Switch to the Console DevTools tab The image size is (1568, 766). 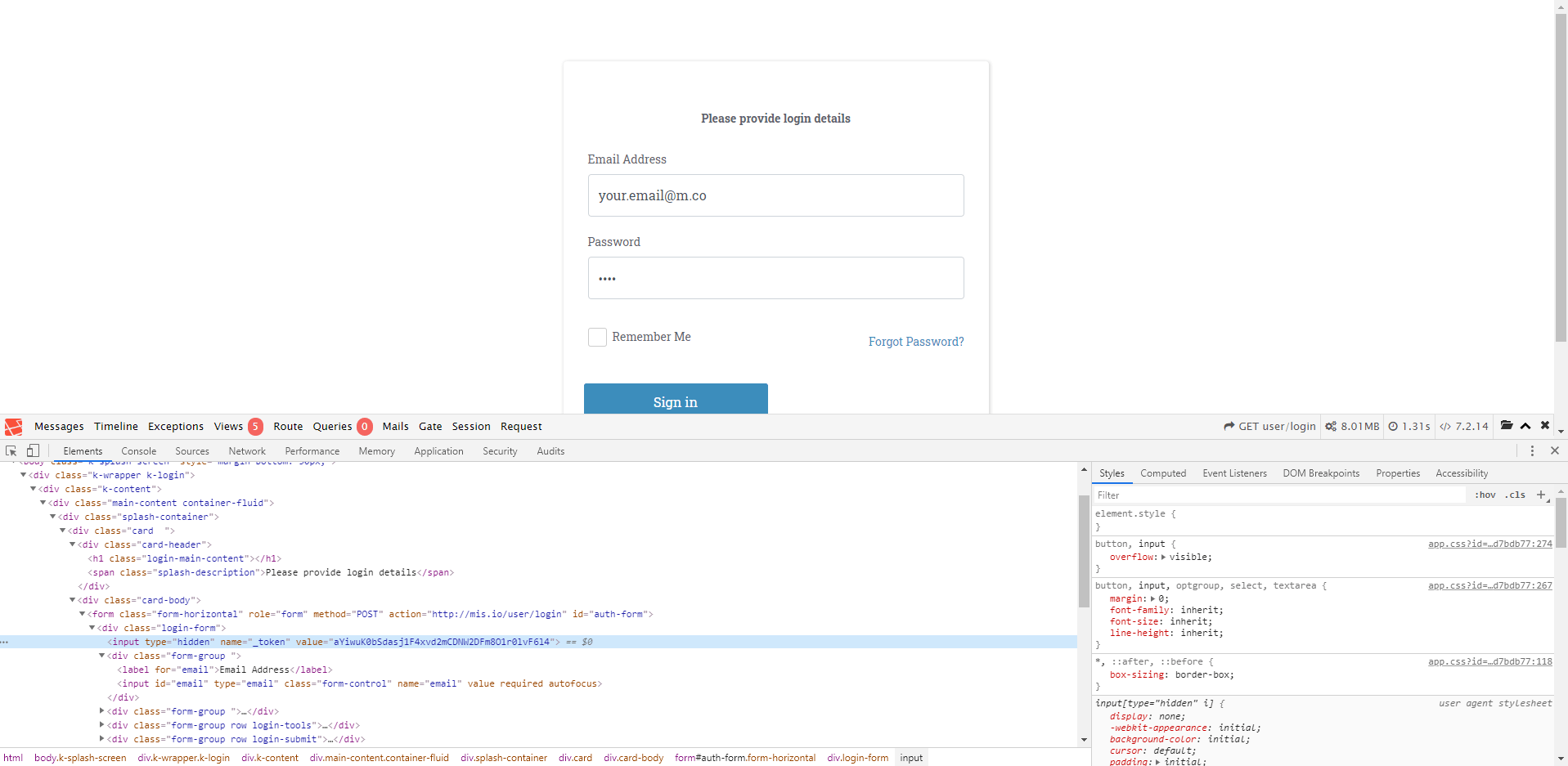139,451
